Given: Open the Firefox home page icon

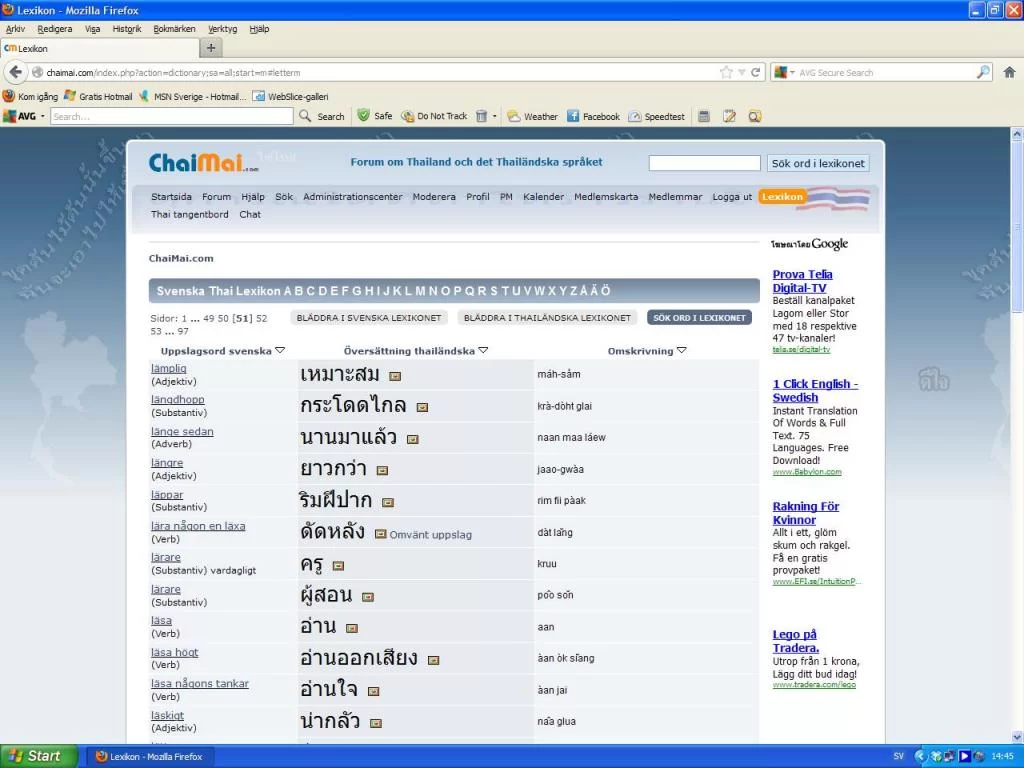Looking at the screenshot, I should [x=1009, y=72].
